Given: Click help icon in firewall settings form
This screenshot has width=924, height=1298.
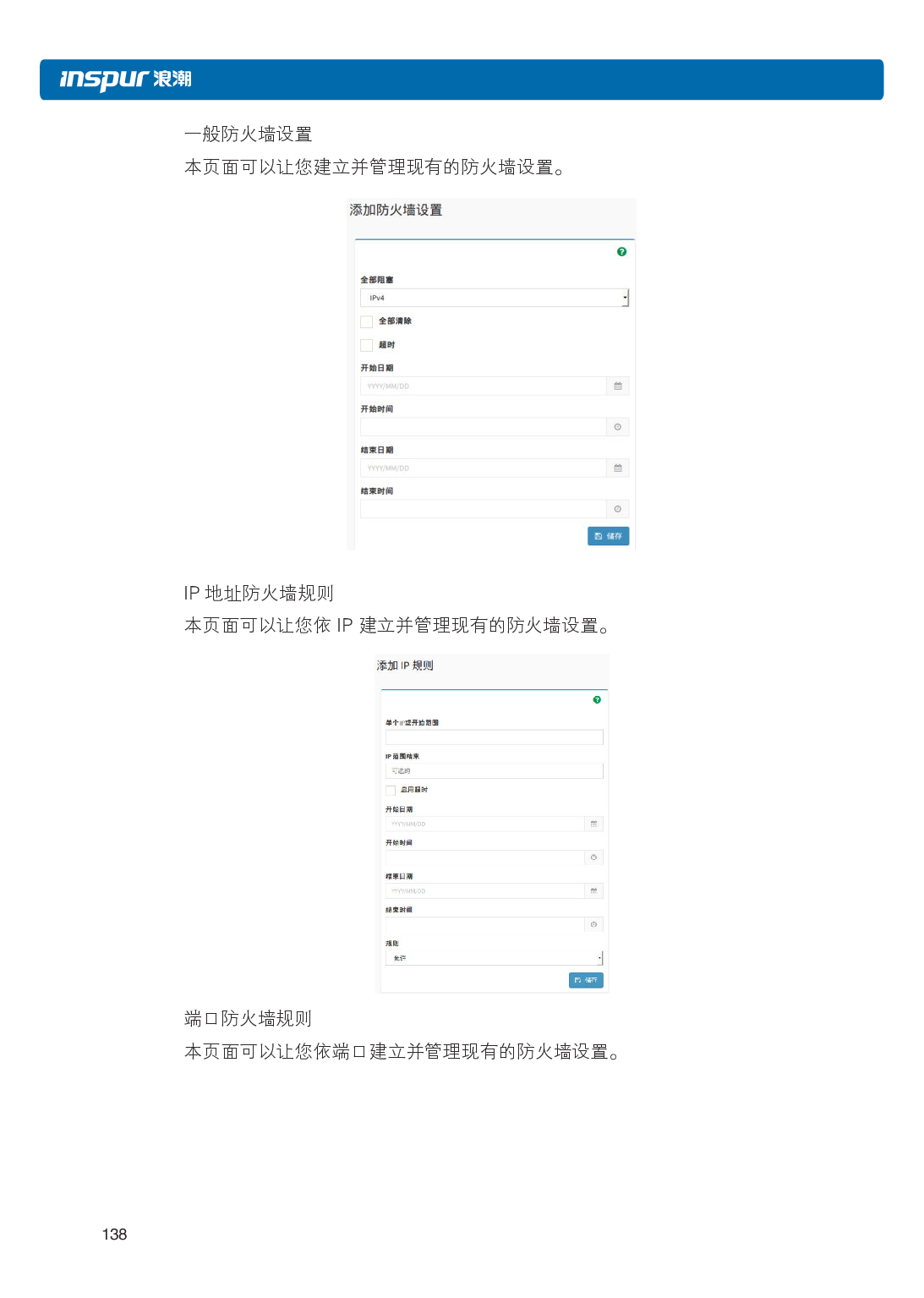Looking at the screenshot, I should coord(621,252).
